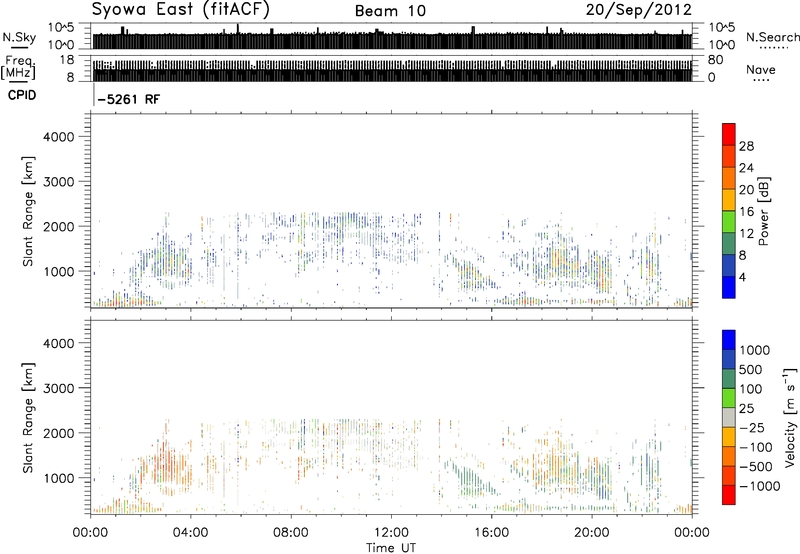
Task: Click the date '20/Sep/2012'
Action: [x=638, y=9]
